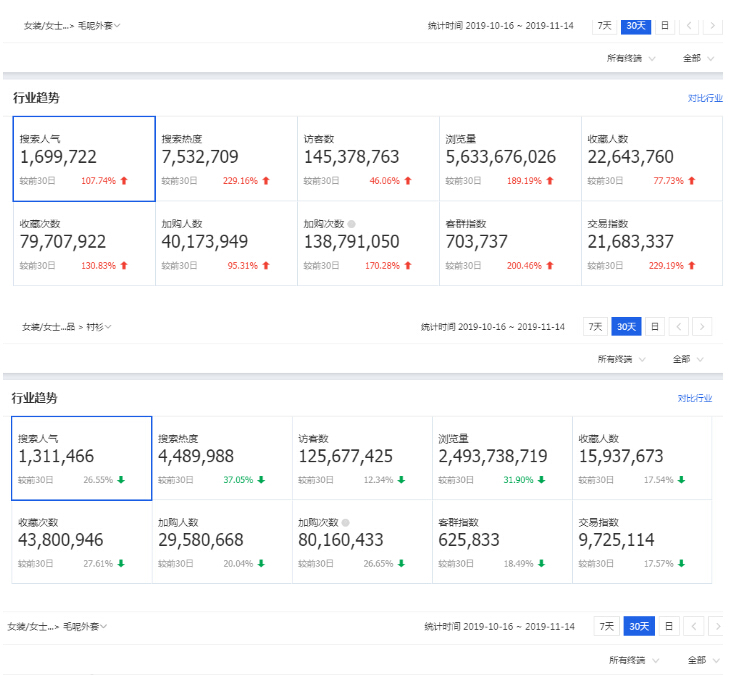Click red up arrow in 交易指数 21,683,337 card

point(692,266)
